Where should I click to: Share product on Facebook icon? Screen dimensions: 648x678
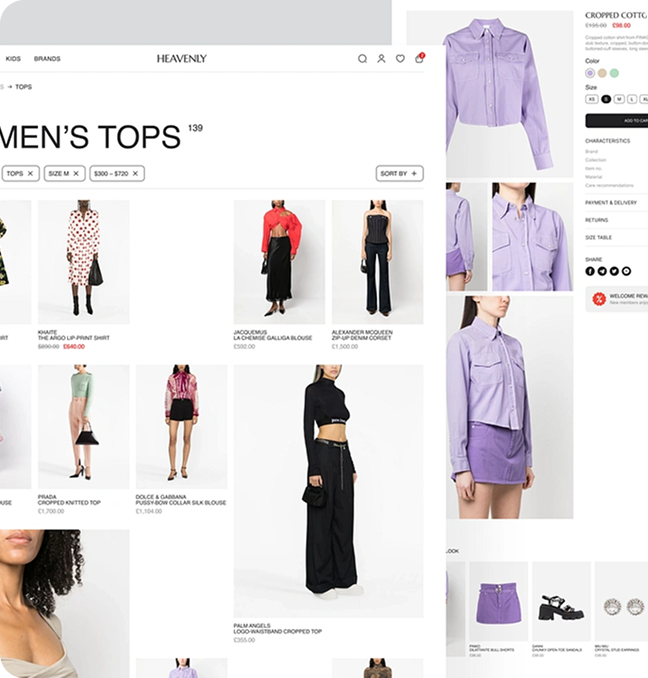click(590, 271)
